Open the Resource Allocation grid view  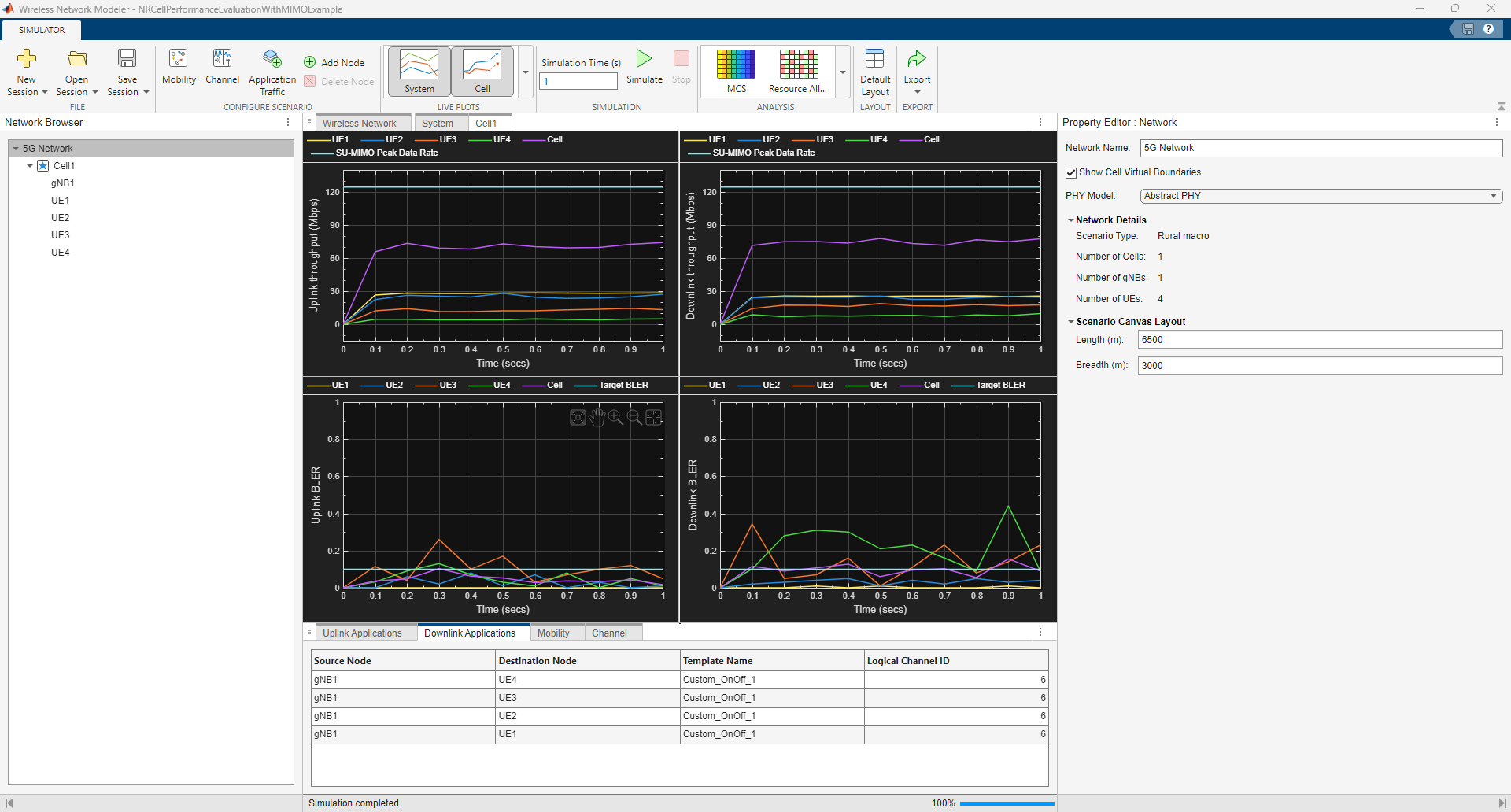796,69
